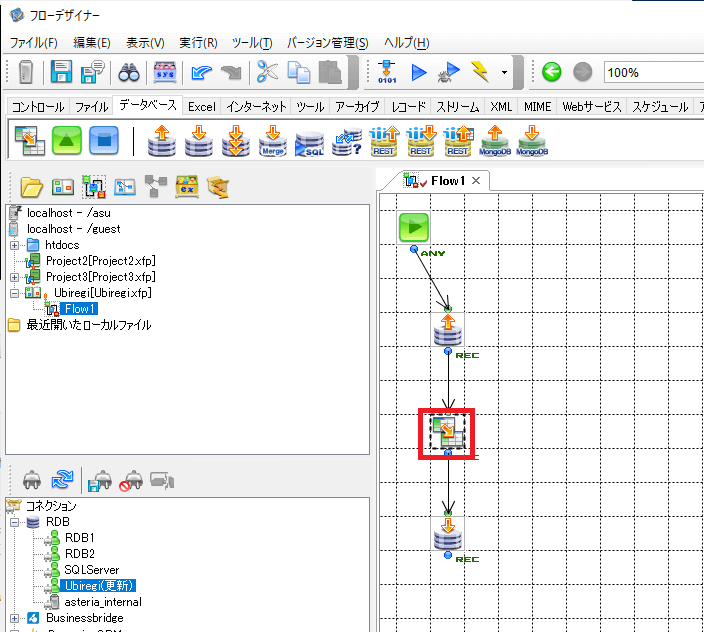The height and width of the screenshot is (632, 704).
Task: Select Project2[Project2.xfp] in tree
Action: pos(101,261)
